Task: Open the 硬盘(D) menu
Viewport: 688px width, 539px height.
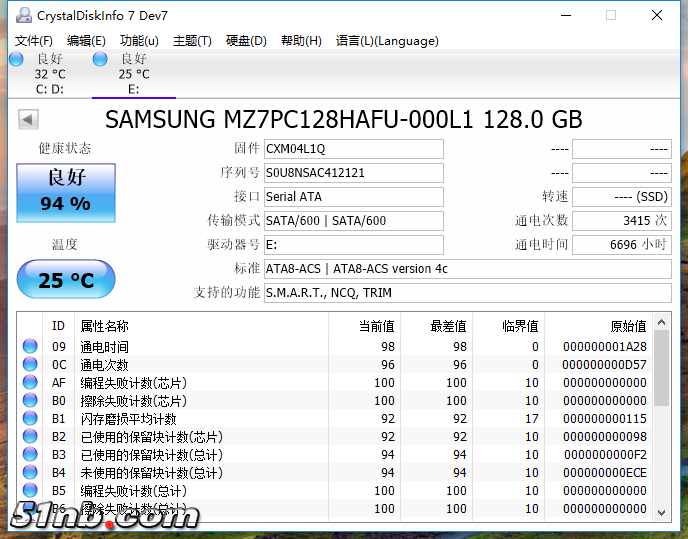Action: tap(246, 41)
